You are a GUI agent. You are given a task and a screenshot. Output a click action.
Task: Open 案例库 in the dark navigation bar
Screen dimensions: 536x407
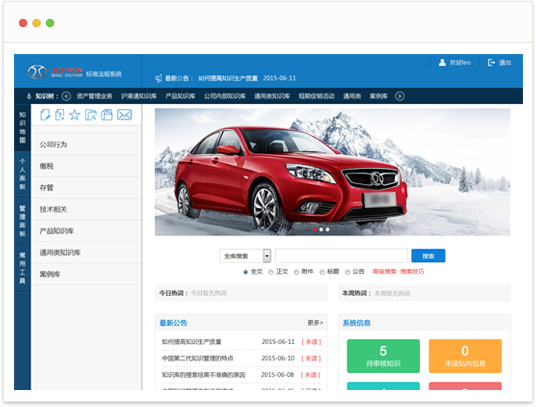click(378, 96)
